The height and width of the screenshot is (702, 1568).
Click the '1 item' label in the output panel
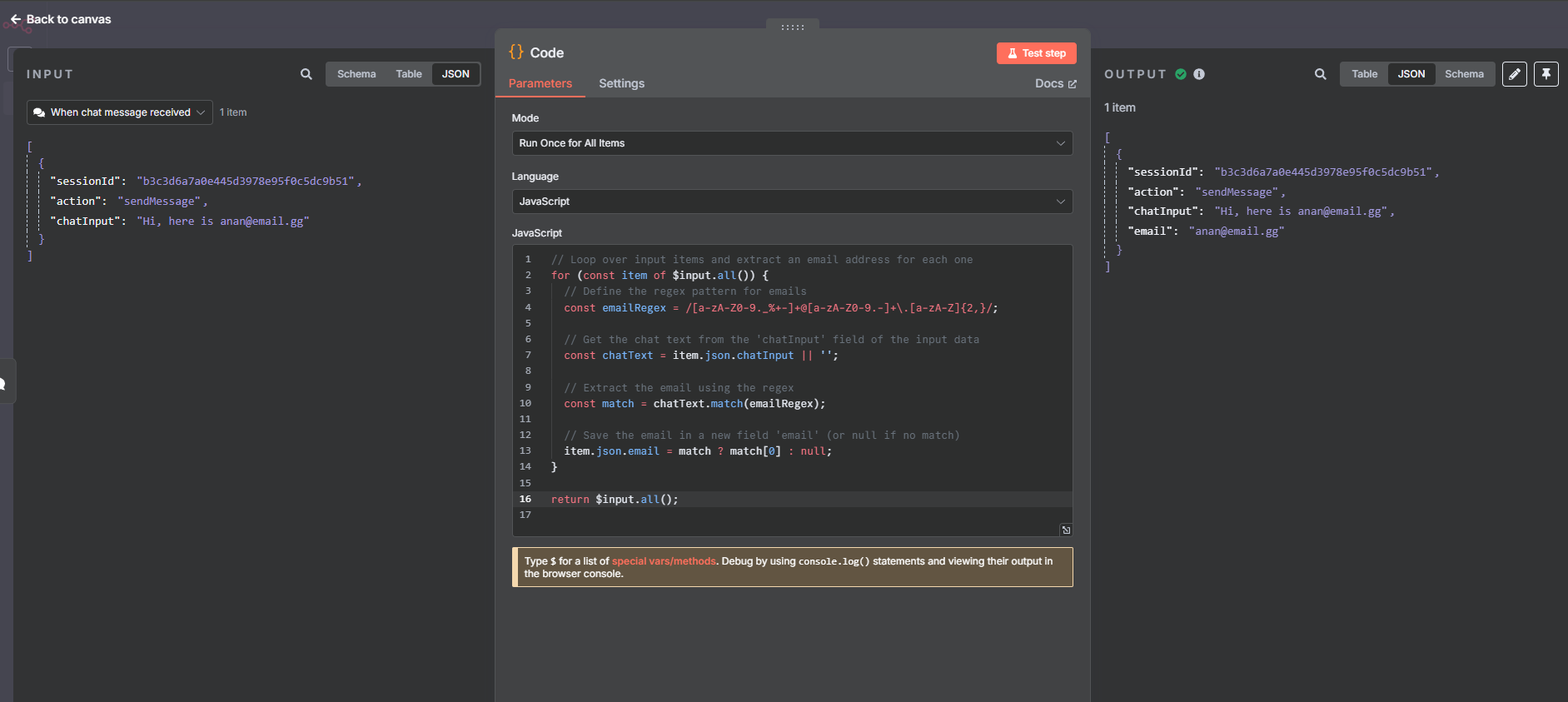(1119, 107)
